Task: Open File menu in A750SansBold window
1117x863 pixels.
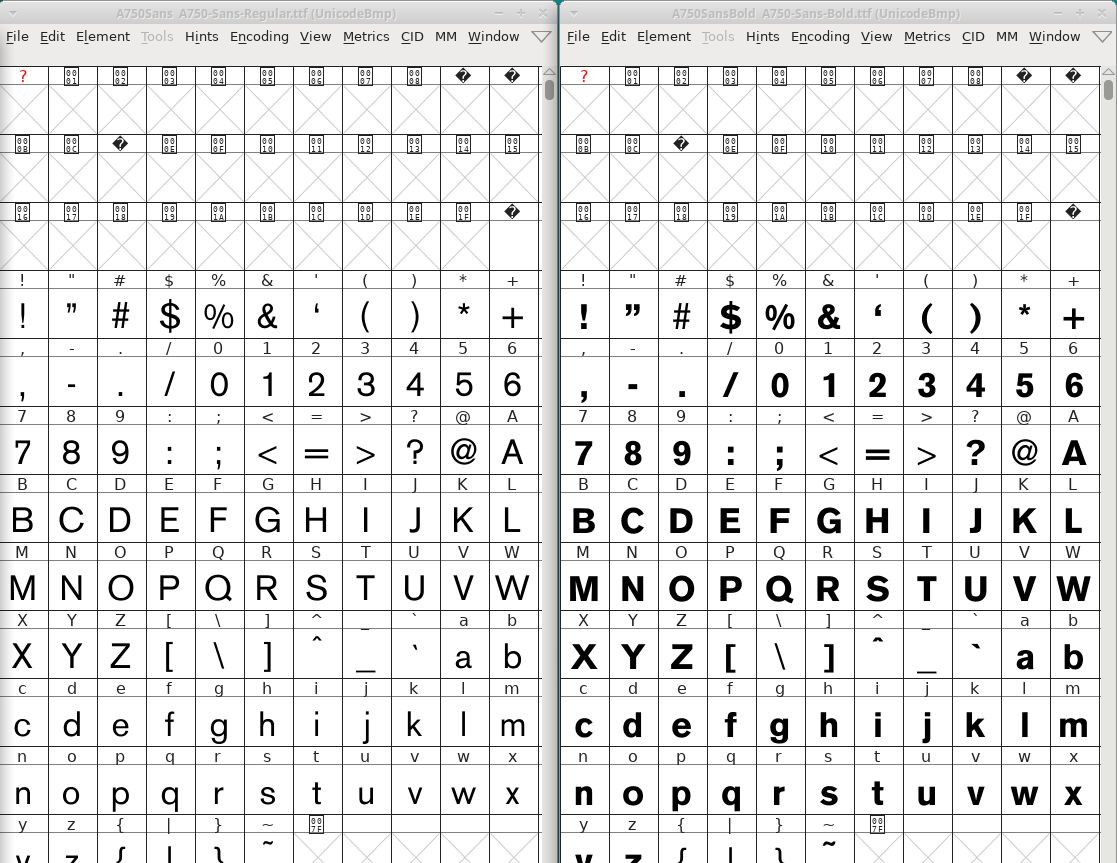Action: pyautogui.click(x=578, y=36)
